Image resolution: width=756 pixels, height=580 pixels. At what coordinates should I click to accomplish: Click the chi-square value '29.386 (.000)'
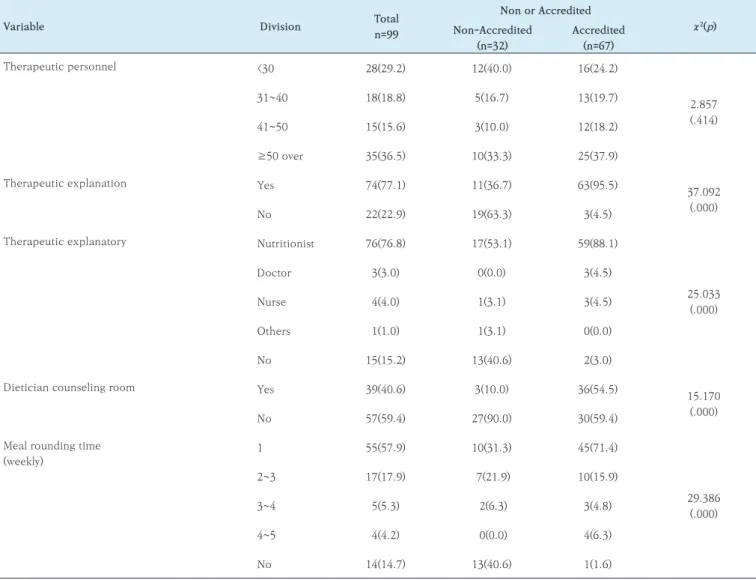(x=704, y=505)
